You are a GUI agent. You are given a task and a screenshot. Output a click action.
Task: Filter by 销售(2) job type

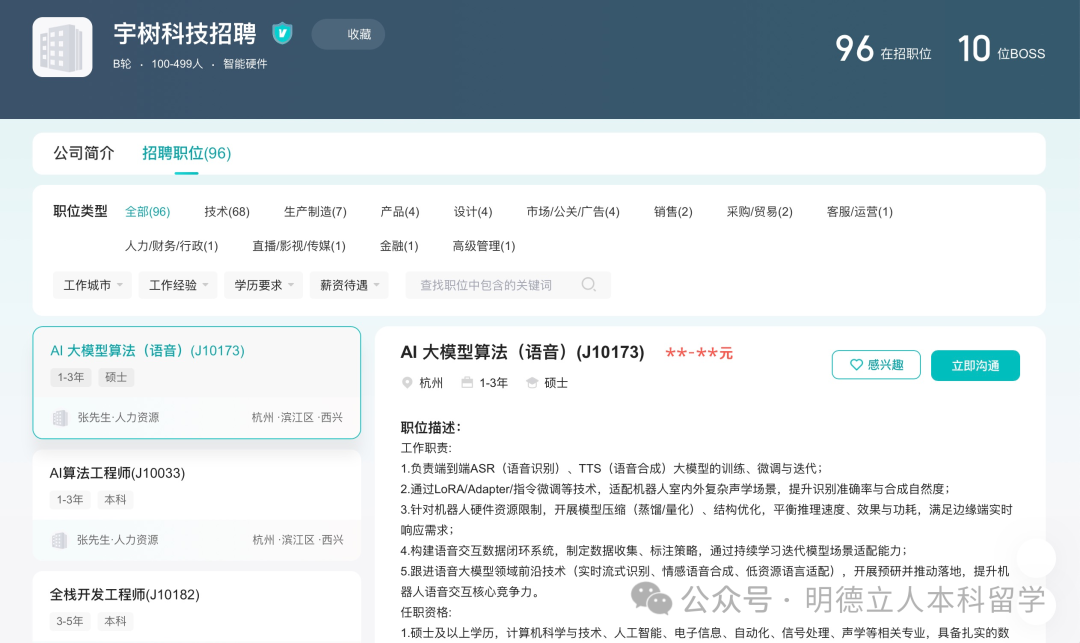(x=673, y=211)
